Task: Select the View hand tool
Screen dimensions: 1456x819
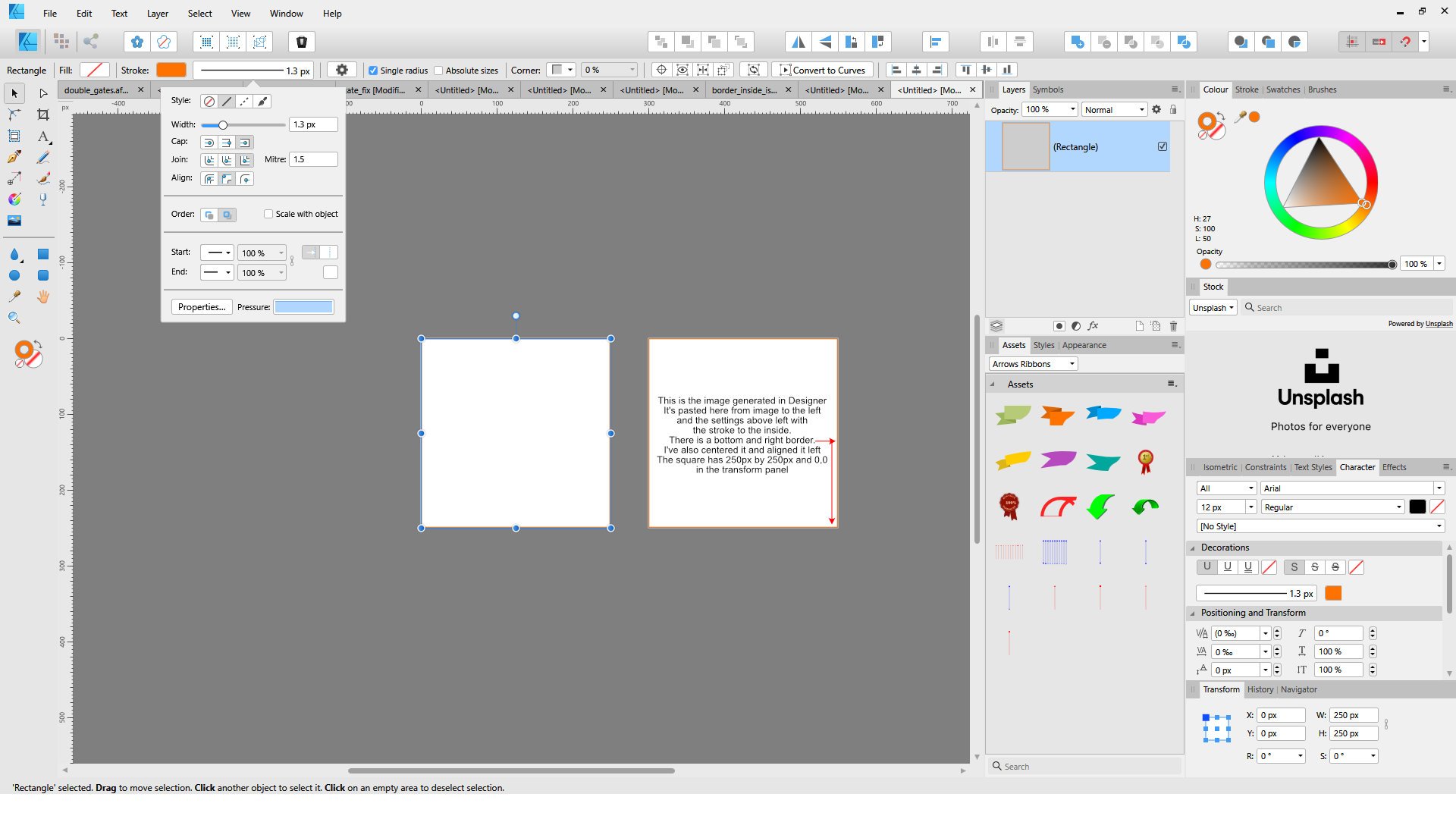Action: click(43, 297)
